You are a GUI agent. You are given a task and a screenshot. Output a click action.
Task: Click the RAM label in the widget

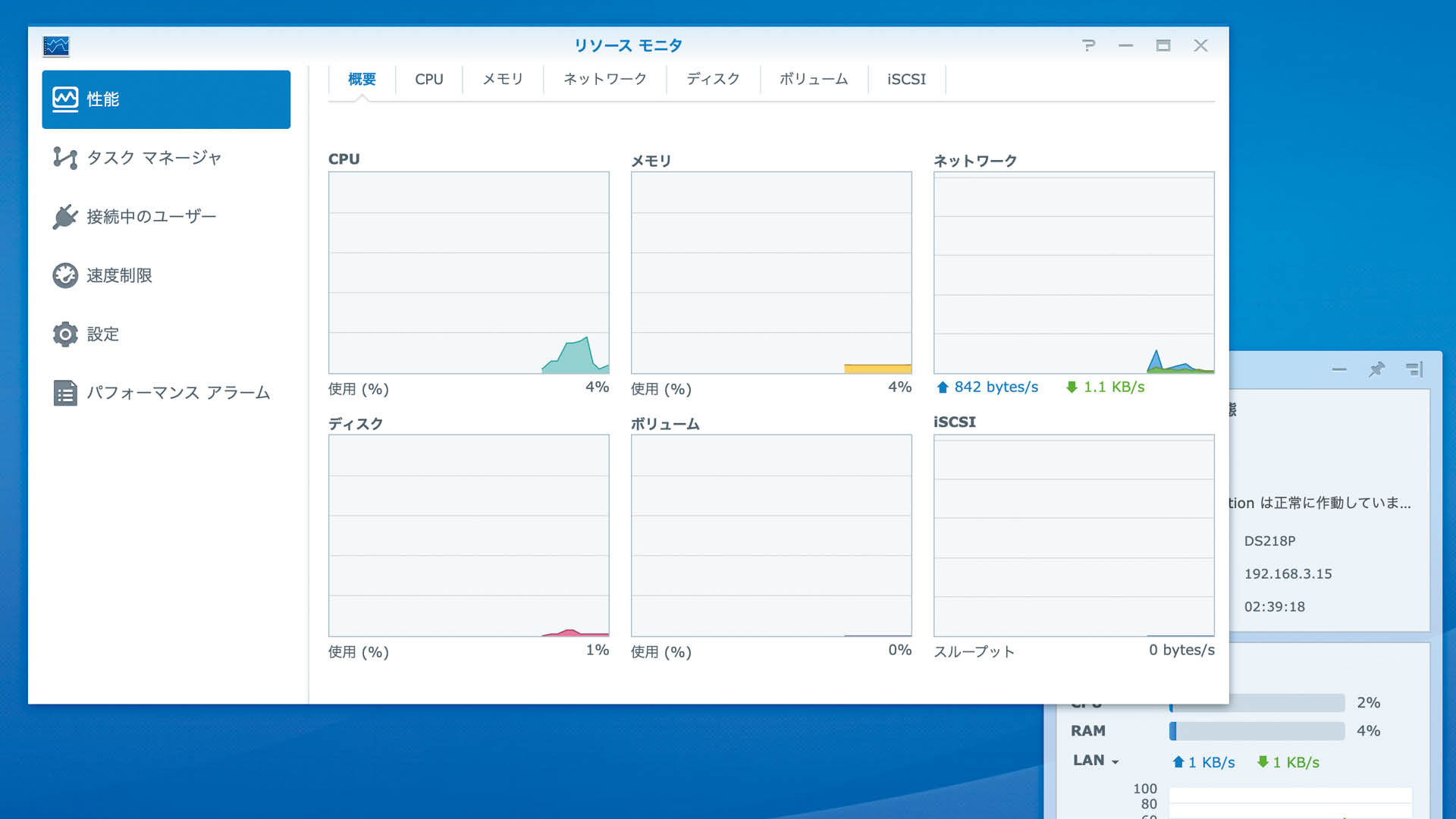click(x=1087, y=731)
